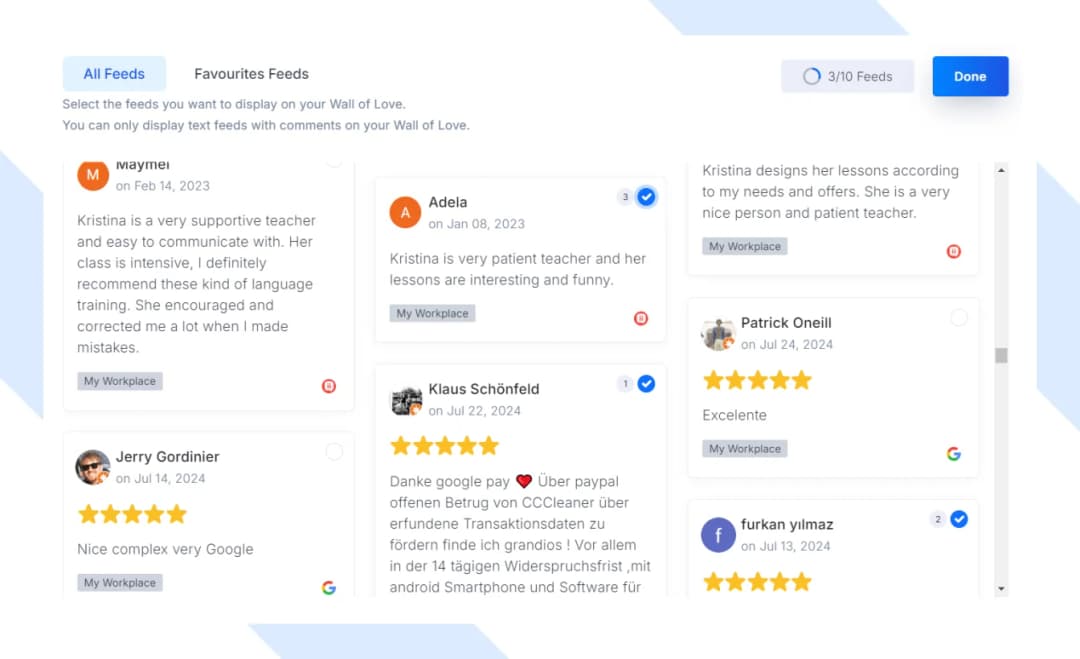The width and height of the screenshot is (1080, 659).
Task: Deselect Klaus Schönfeld's review checkmark
Action: click(x=646, y=383)
